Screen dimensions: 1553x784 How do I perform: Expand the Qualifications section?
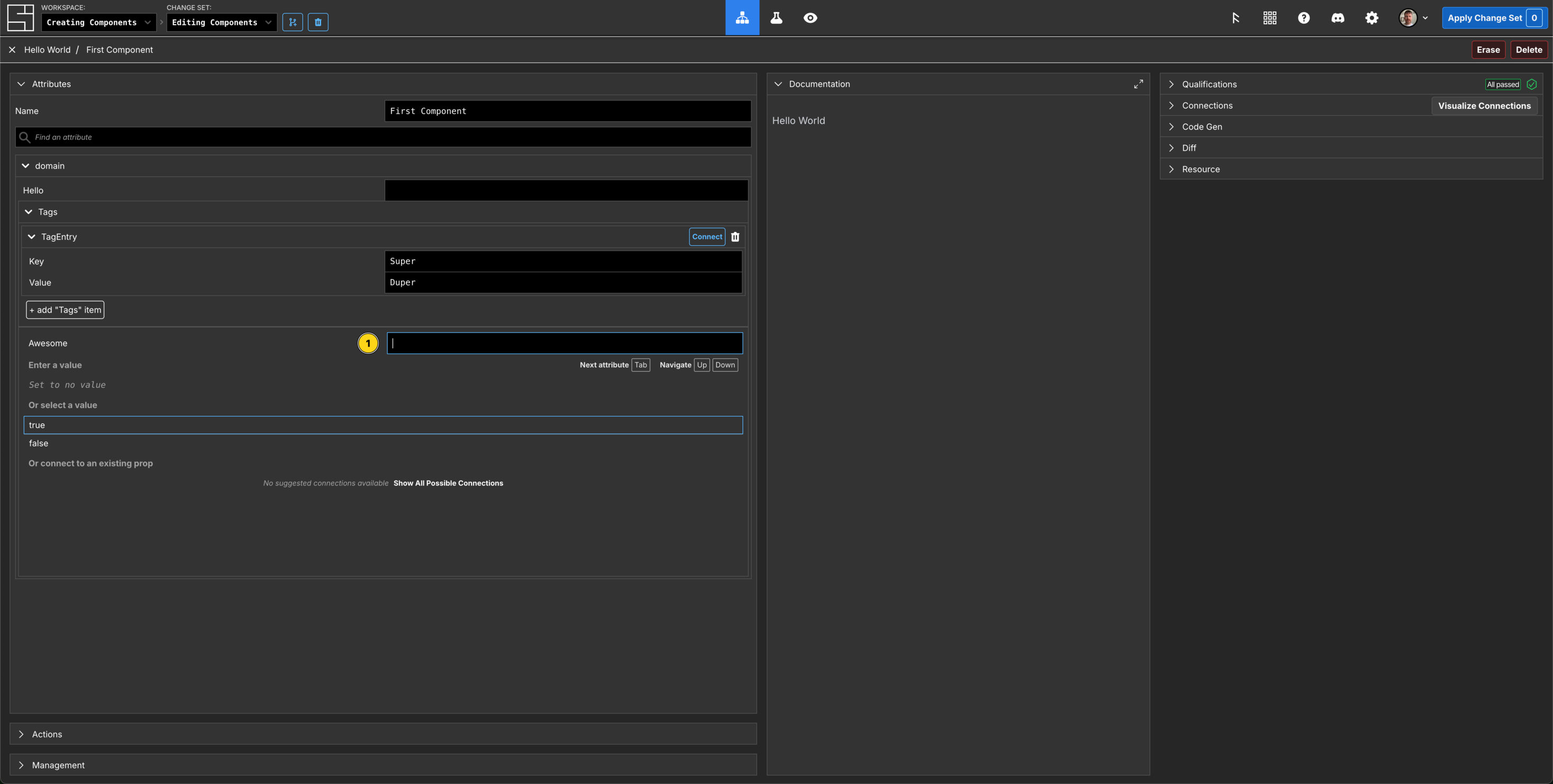1171,85
